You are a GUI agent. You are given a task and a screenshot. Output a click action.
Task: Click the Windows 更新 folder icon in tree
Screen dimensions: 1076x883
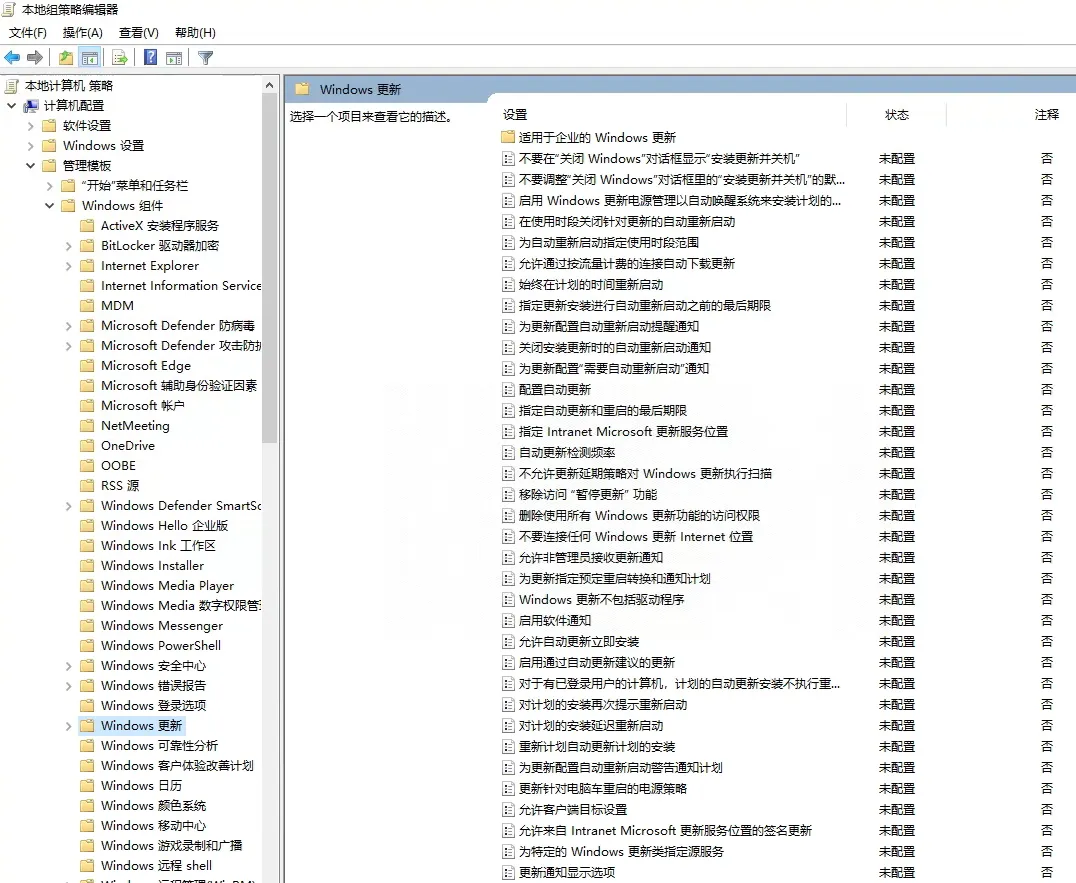(85, 725)
